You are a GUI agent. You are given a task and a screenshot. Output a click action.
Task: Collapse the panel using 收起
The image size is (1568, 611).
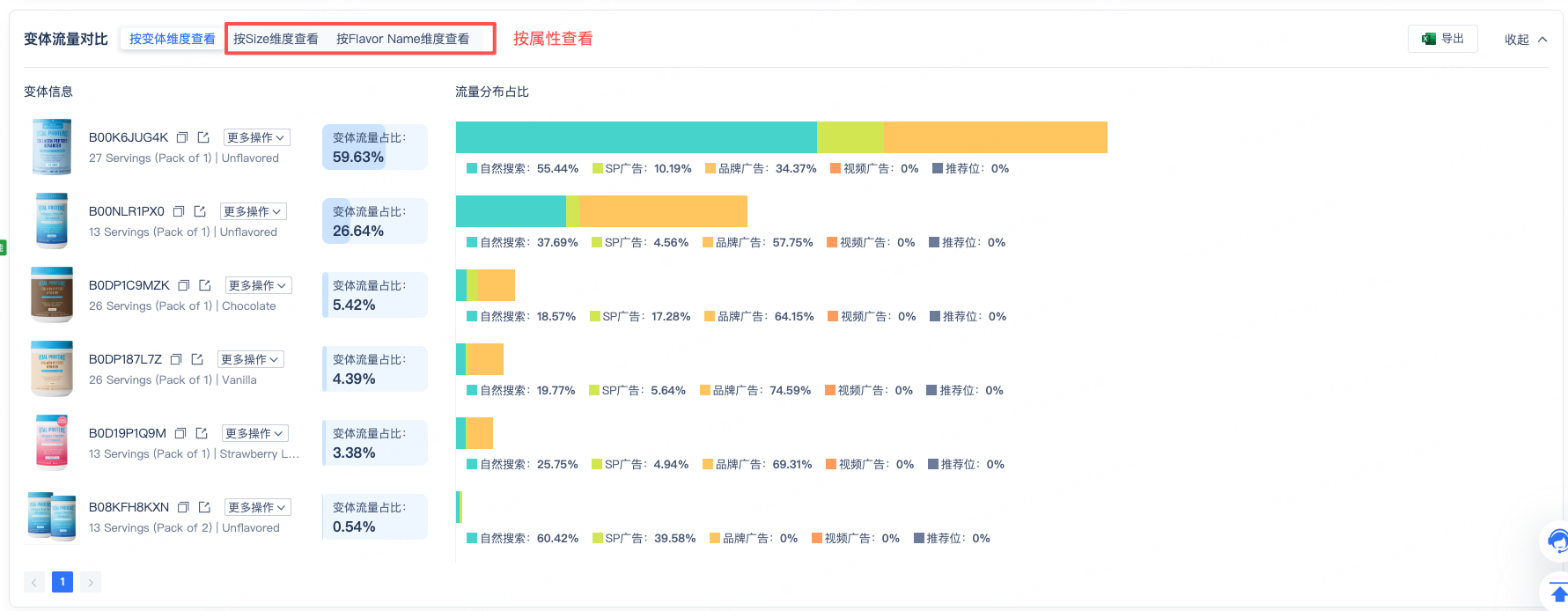click(x=1526, y=39)
